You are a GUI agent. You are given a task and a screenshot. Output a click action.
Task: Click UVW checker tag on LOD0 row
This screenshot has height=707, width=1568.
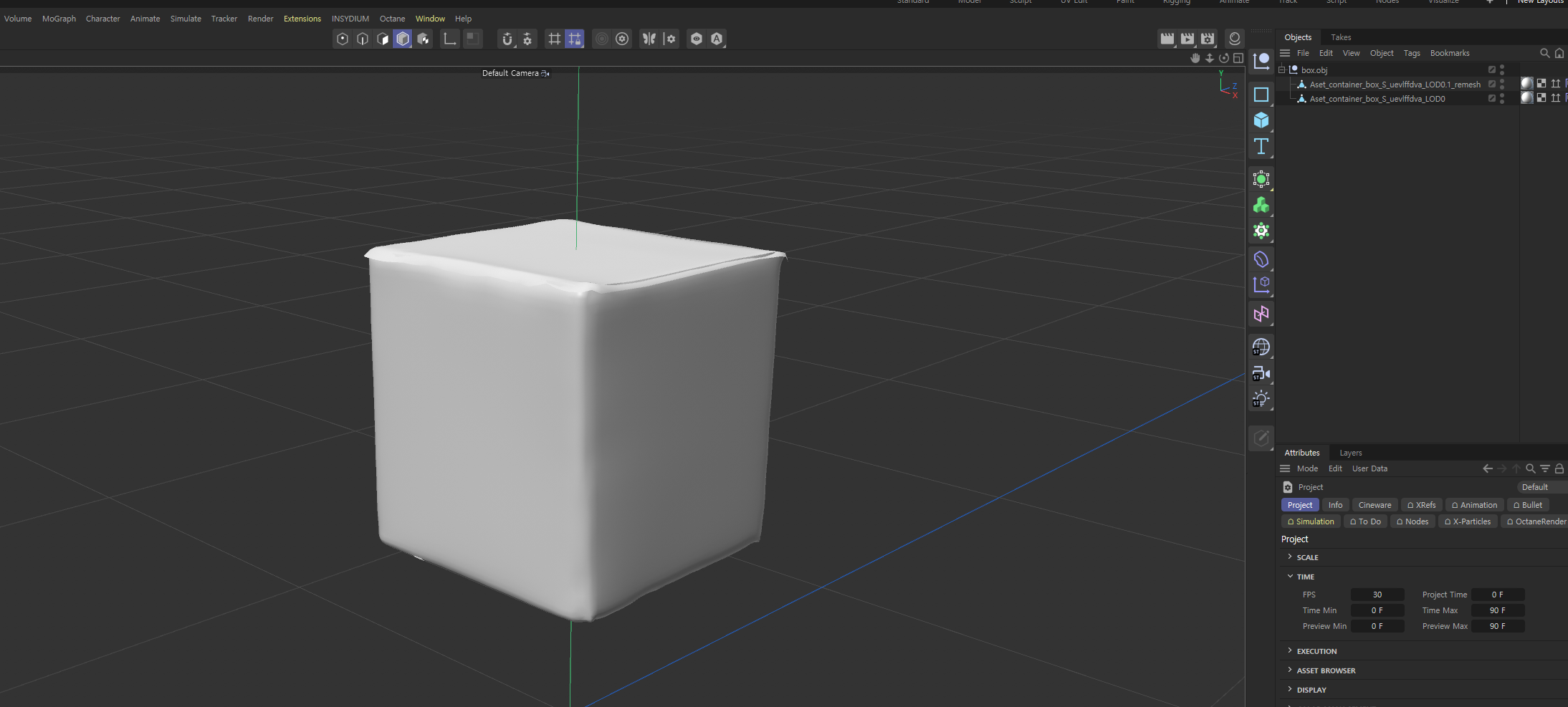click(1541, 98)
